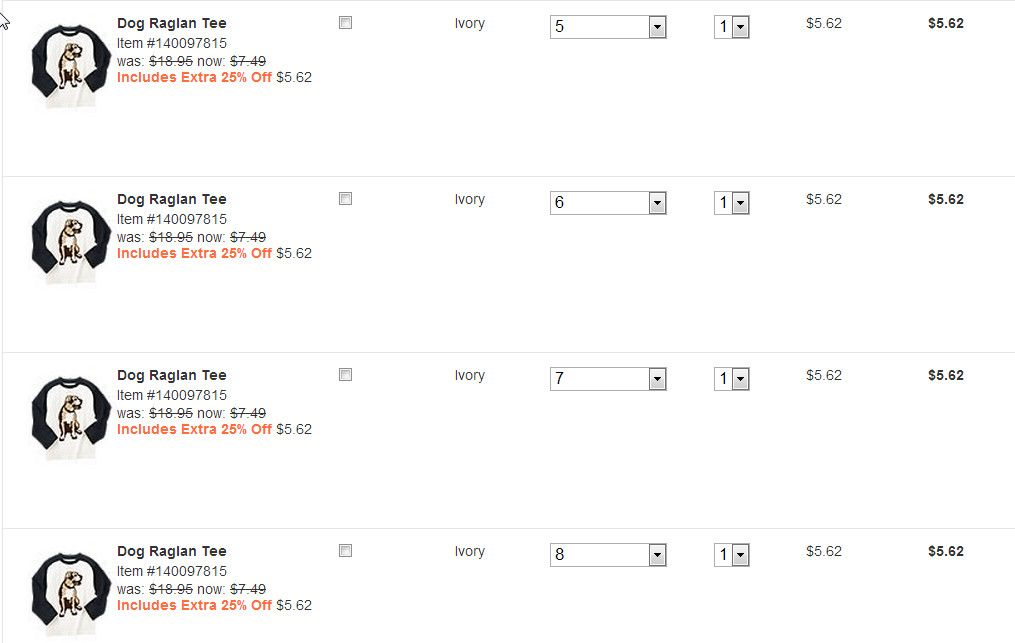This screenshot has height=643, width=1015.
Task: Click the Dog Raglan Tee title in size 6 row
Action: coord(172,199)
